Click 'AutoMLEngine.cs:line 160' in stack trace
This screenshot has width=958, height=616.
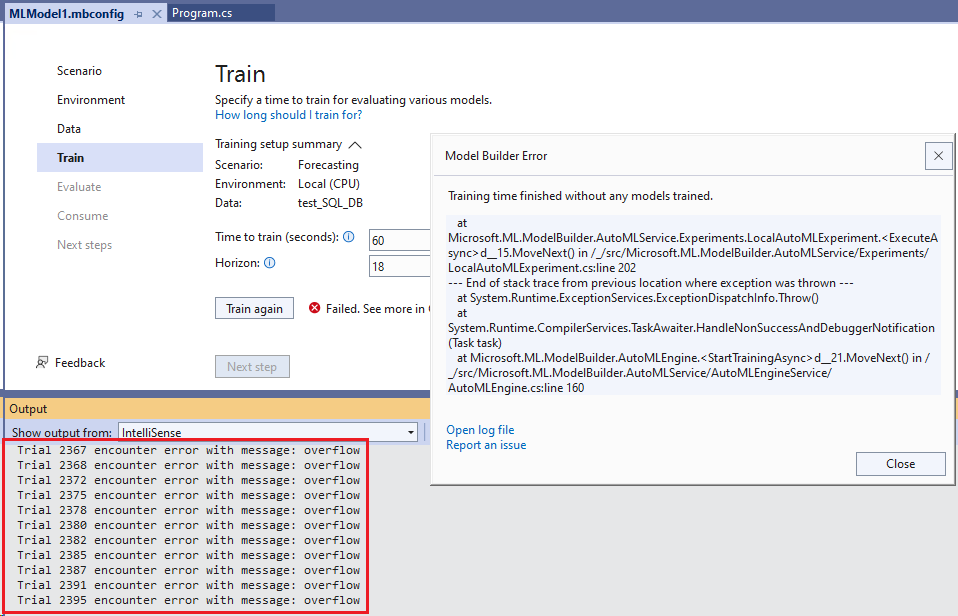coord(516,388)
